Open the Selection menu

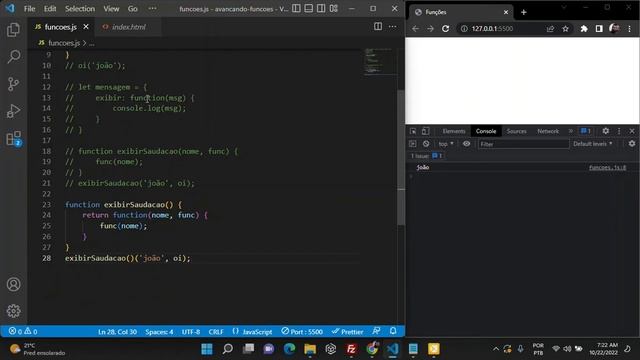click(80, 9)
